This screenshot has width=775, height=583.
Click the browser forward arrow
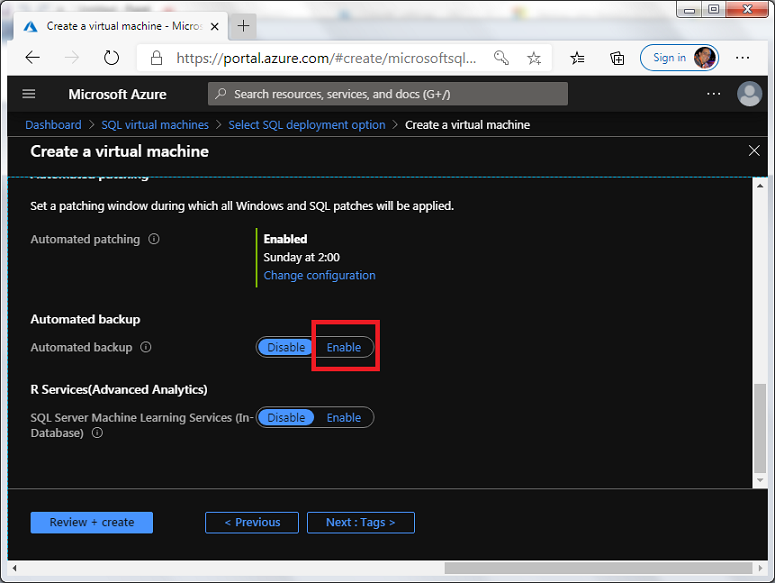point(72,58)
